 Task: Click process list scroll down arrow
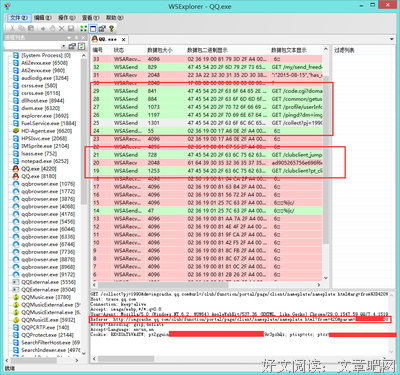point(83,353)
